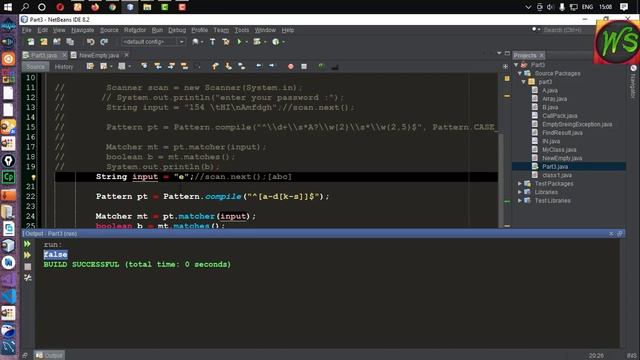Close the Projects panel tab
Screen dimensions: 640x360
pos(542,56)
